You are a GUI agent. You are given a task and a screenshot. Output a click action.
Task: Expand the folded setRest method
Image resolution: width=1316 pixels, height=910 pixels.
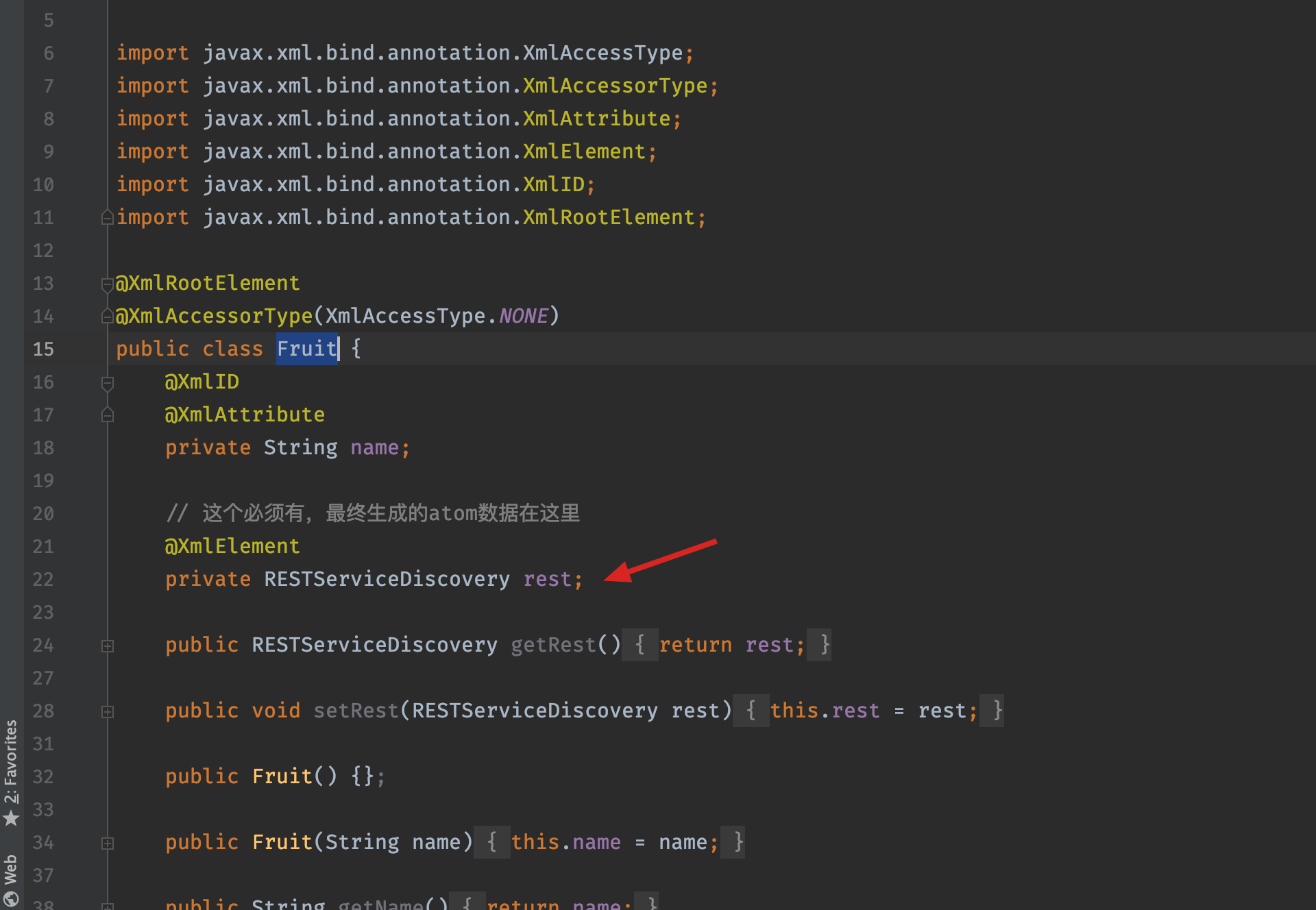[x=108, y=711]
